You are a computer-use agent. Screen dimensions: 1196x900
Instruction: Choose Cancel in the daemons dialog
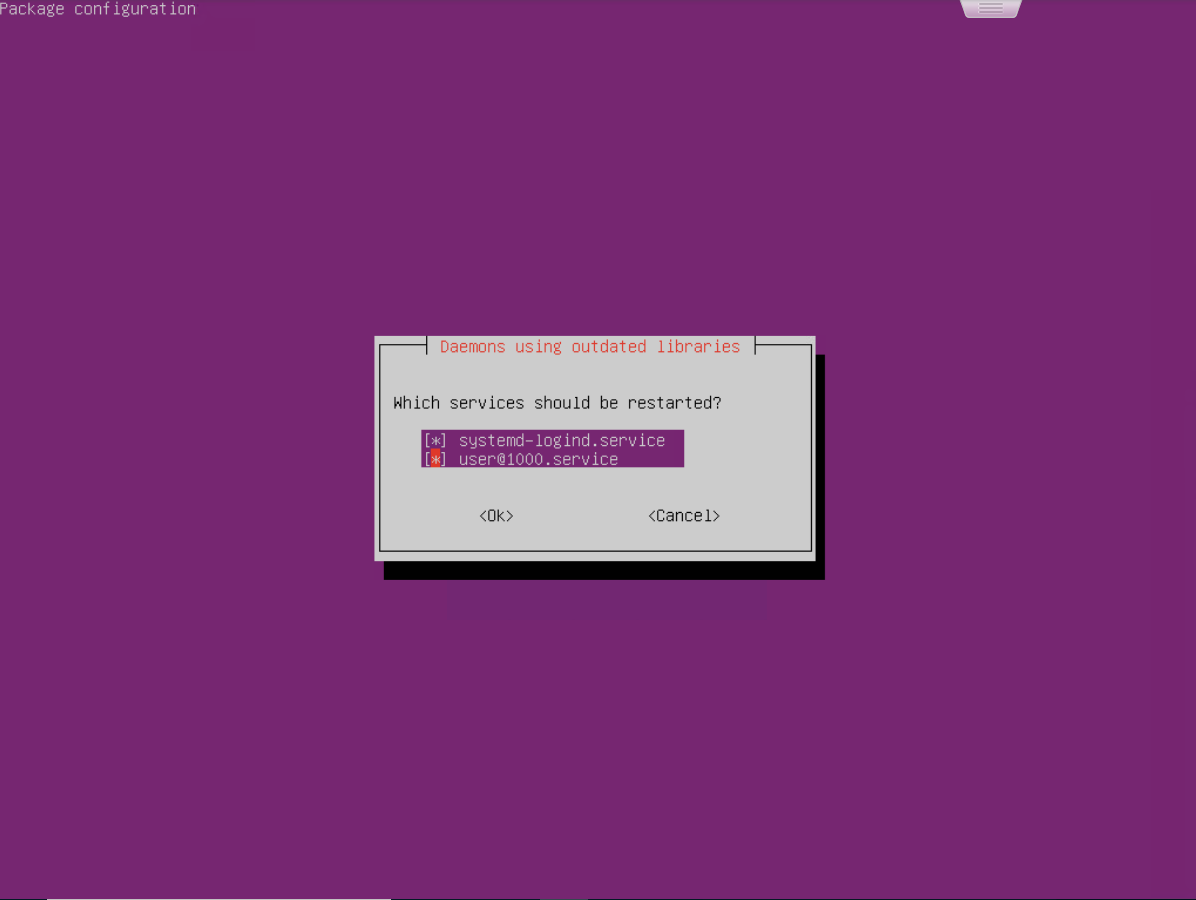[x=683, y=516]
